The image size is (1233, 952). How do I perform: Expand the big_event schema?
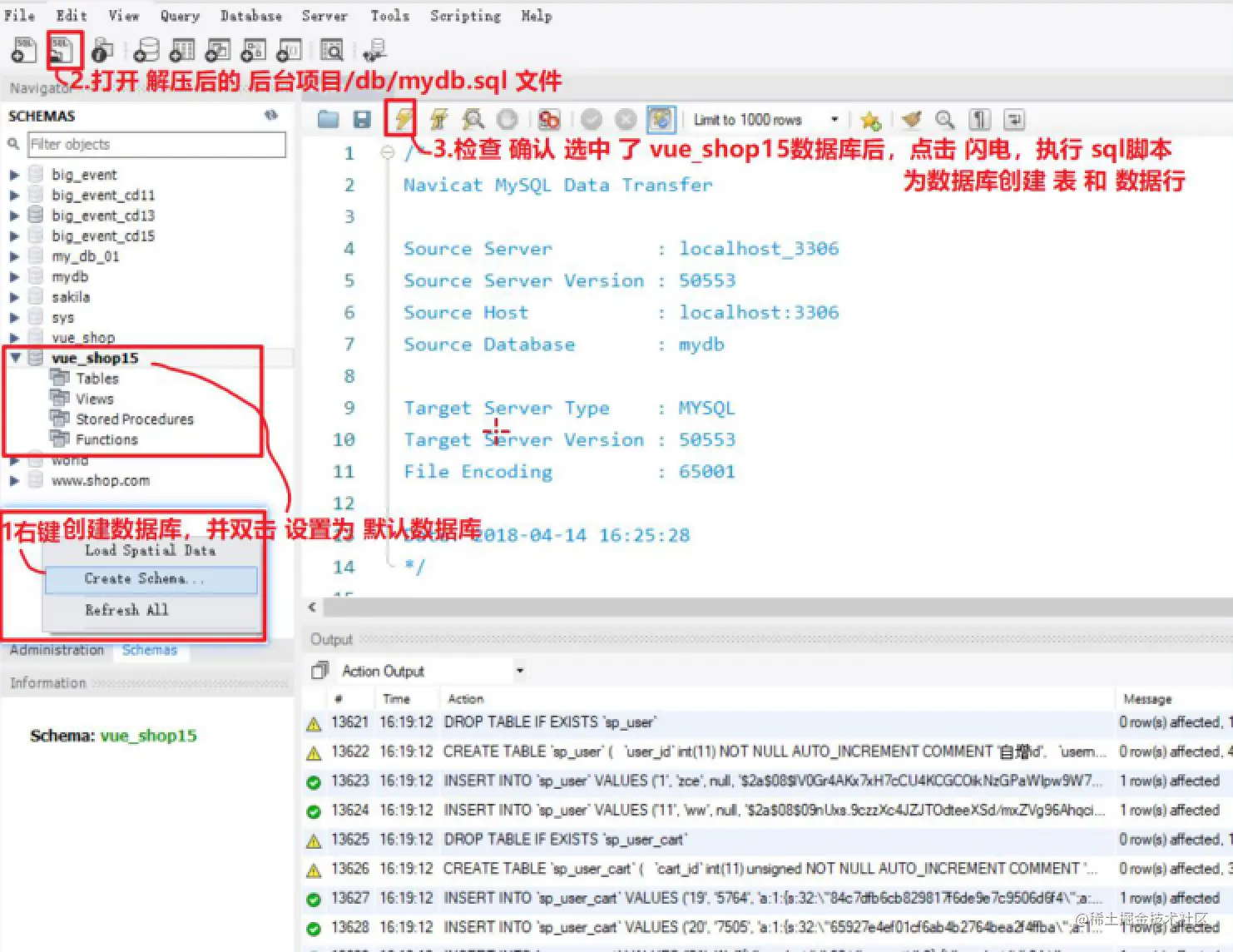[14, 175]
